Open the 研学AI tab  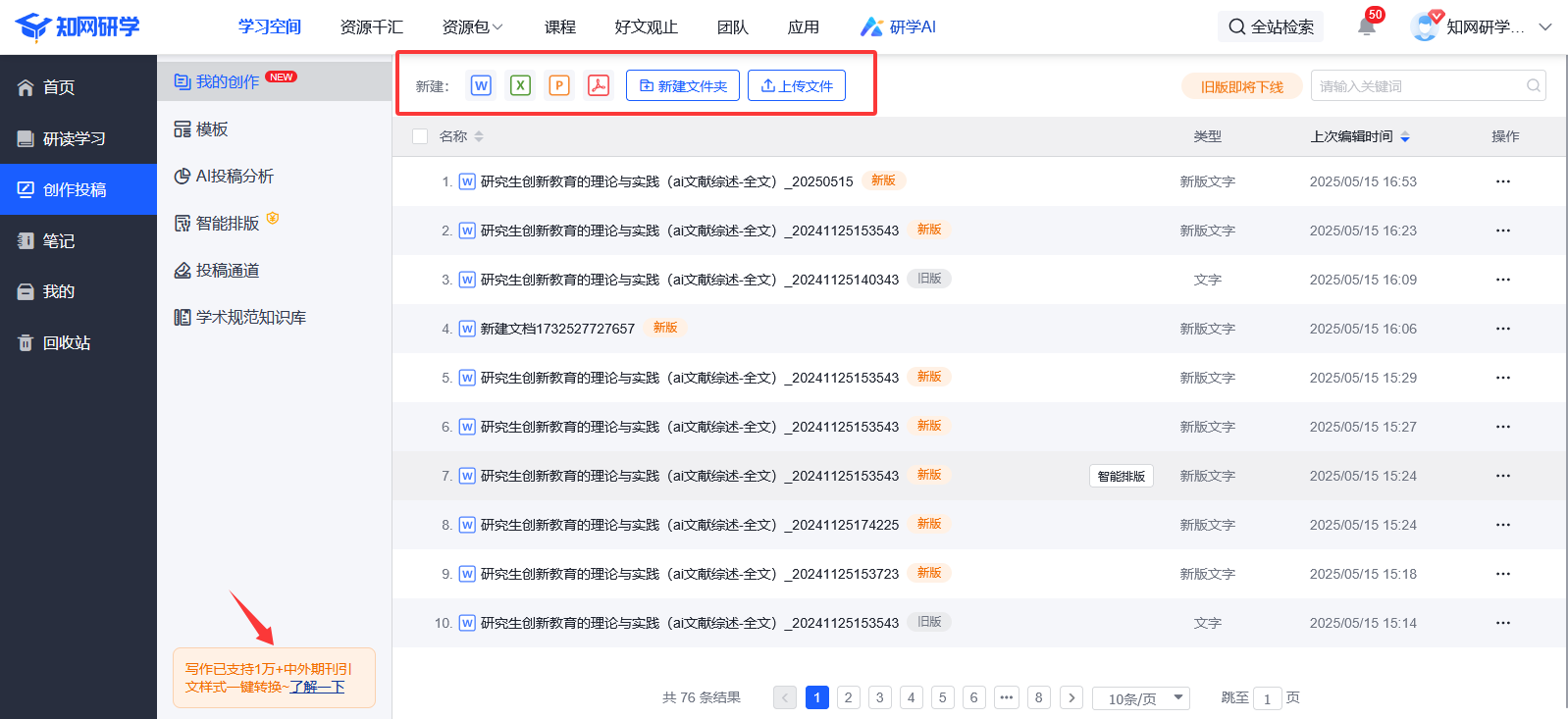(899, 27)
